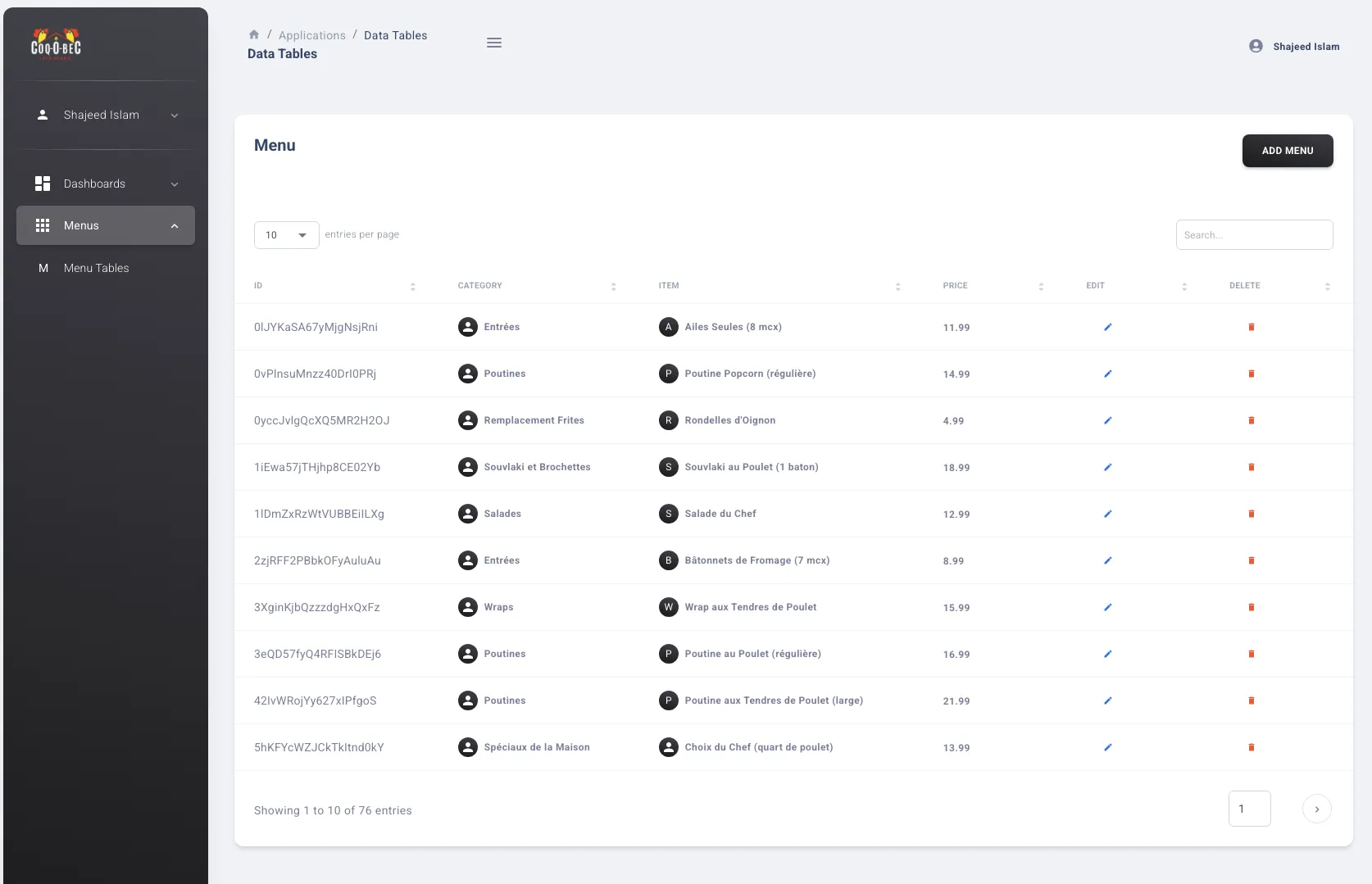The height and width of the screenshot is (884, 1372).
Task: Expand the Shajeed Islam sidebar section
Action: pos(106,116)
